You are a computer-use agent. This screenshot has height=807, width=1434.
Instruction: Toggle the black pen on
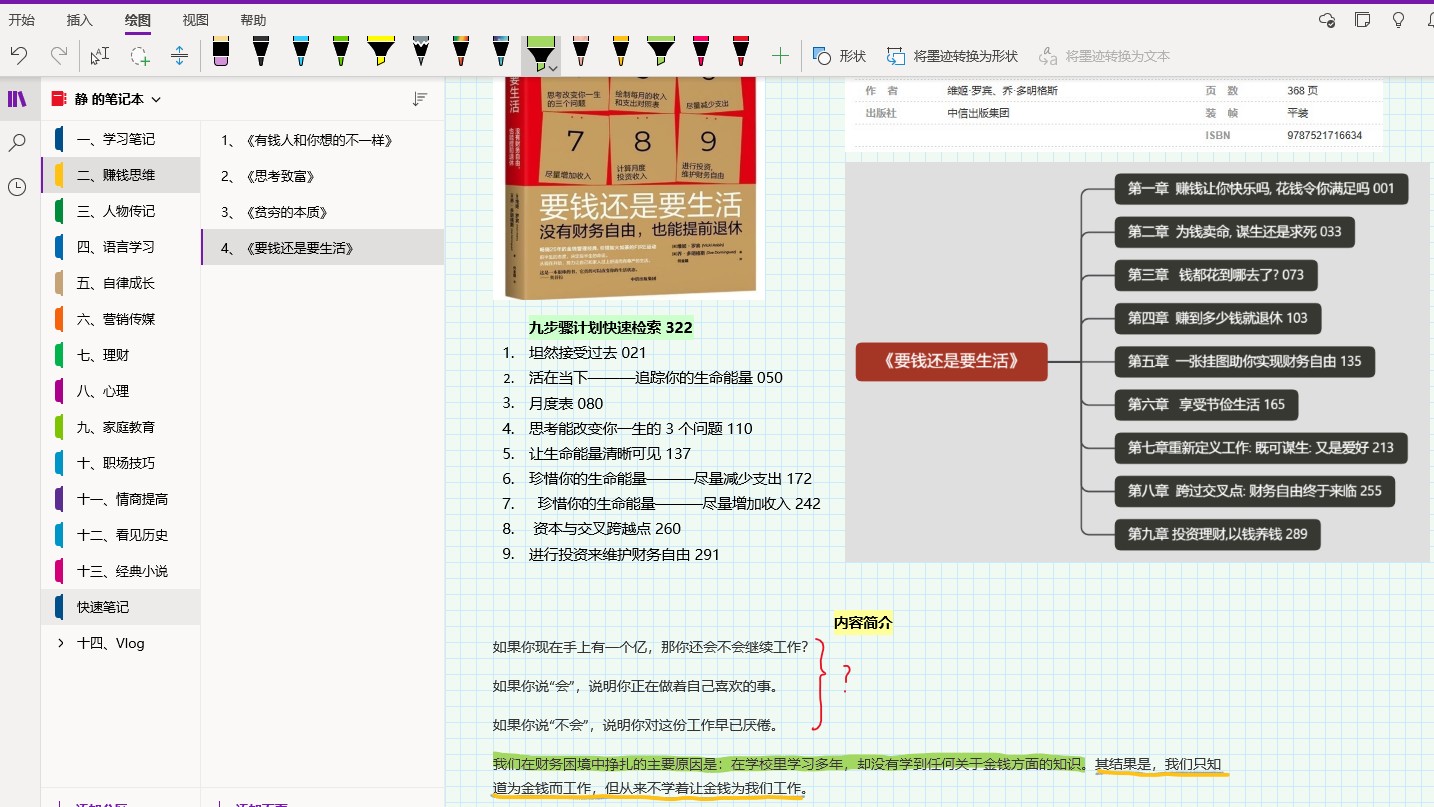261,50
